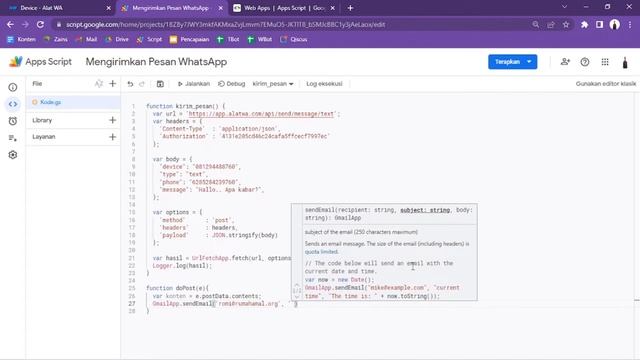Place cursor on the var url code line
Image resolution: width=640 pixels, height=360 pixels.
246,114
